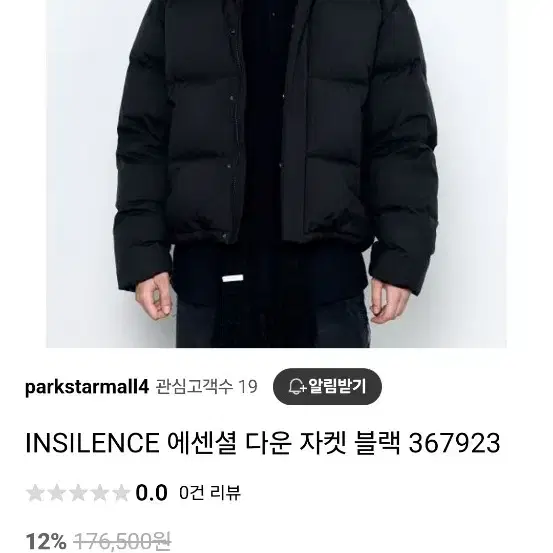Click the product code 367923 in title
The height and width of the screenshot is (553, 553).
(x=454, y=443)
